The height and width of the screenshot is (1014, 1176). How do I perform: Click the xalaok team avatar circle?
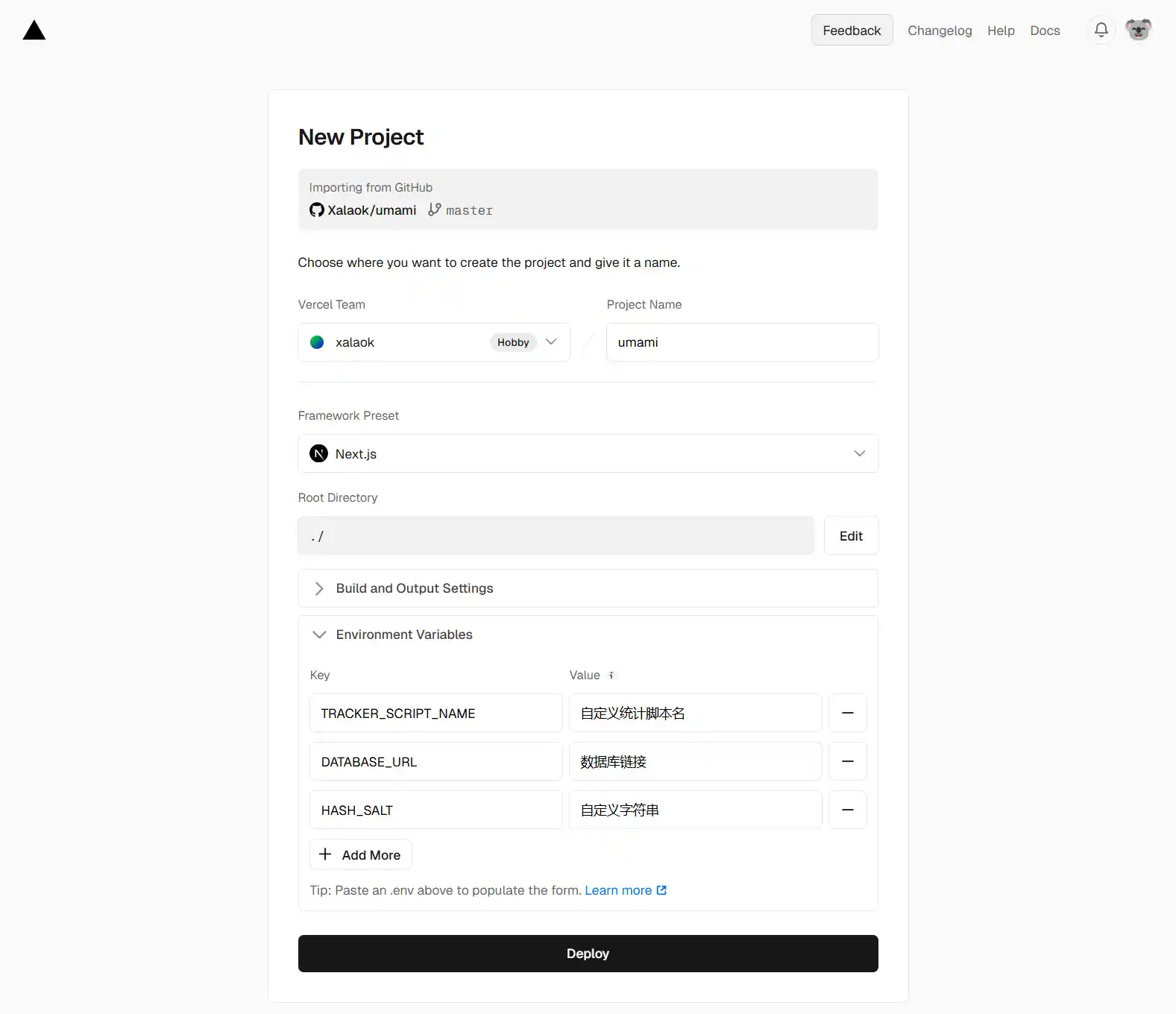(317, 342)
